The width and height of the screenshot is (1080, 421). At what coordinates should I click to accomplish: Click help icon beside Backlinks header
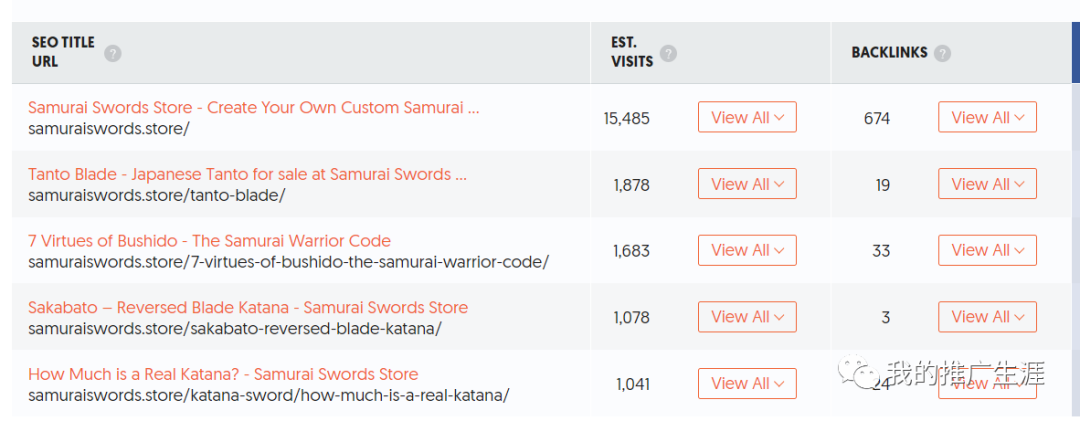point(942,53)
